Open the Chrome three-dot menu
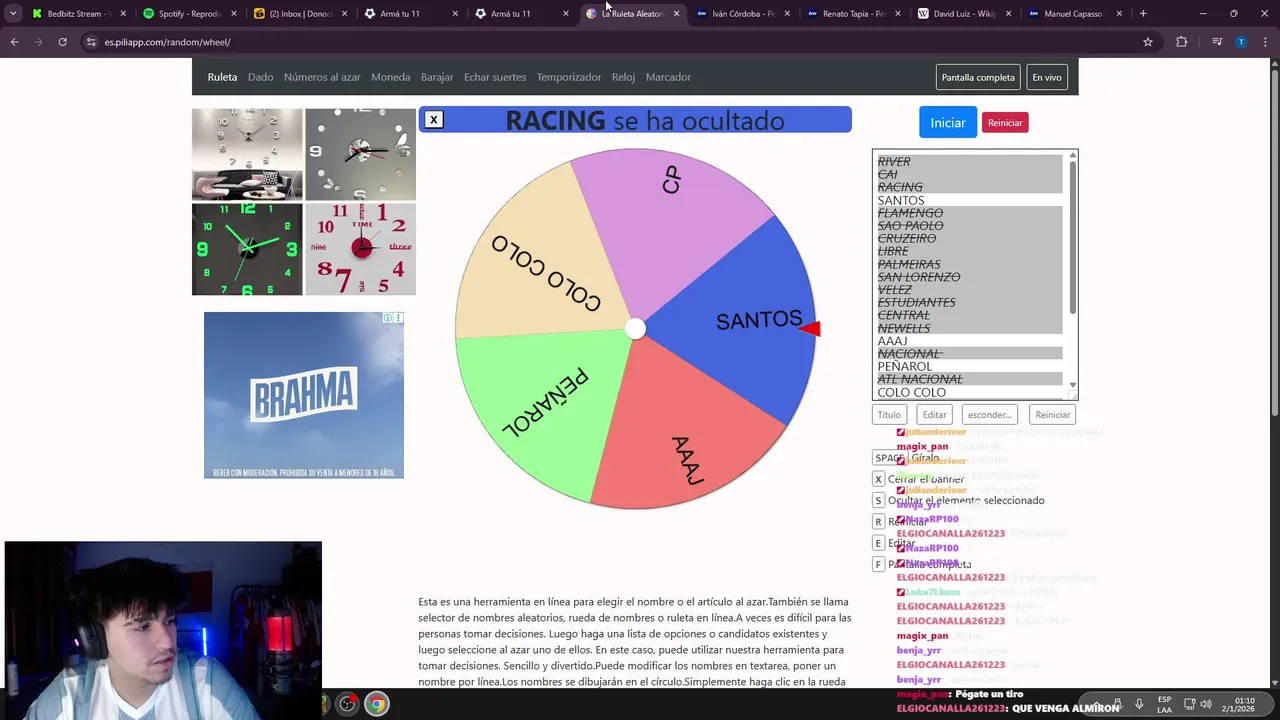 1265,42
